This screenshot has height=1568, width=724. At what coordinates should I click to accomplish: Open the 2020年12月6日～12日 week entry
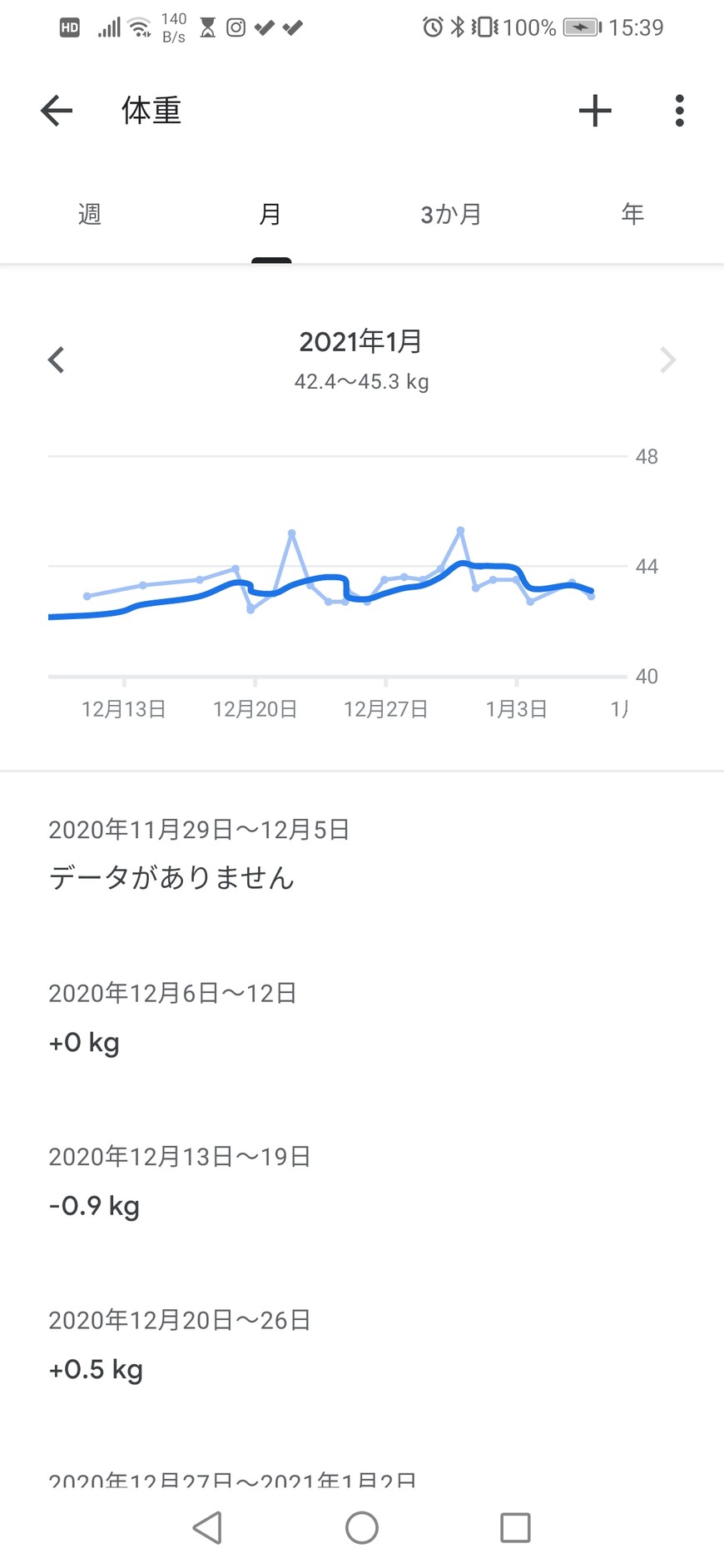[173, 1017]
